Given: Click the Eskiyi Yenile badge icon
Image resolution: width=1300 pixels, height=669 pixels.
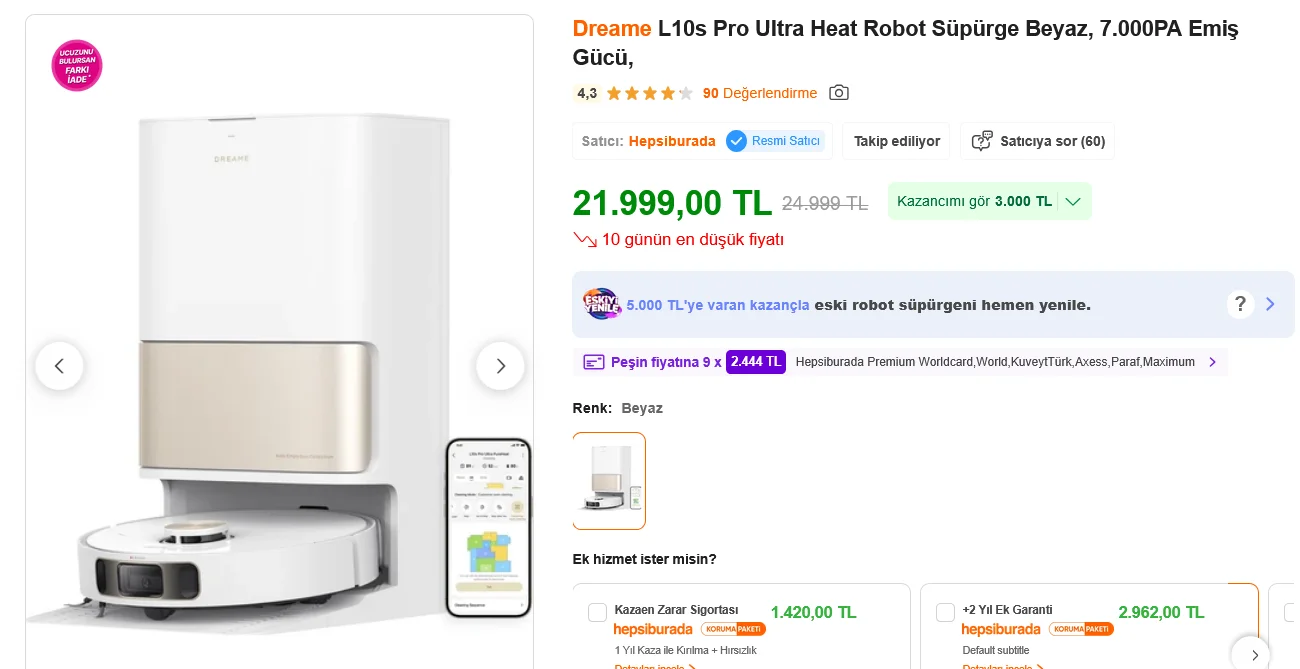Looking at the screenshot, I should click(x=602, y=304).
